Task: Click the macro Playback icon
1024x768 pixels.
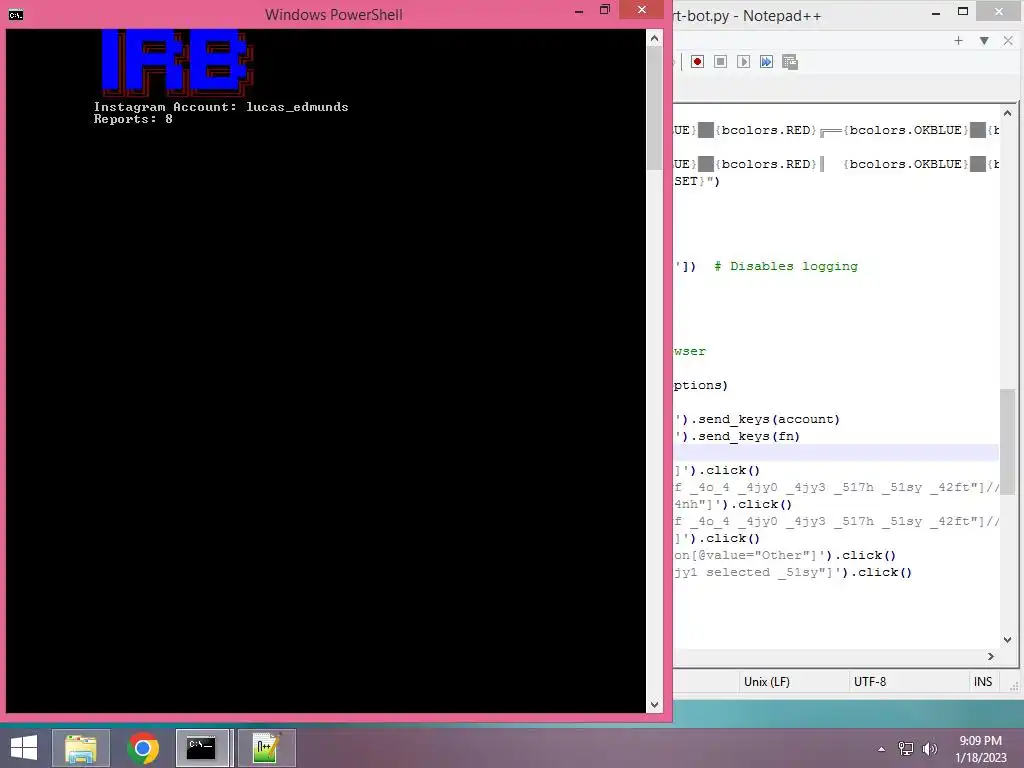Action: click(743, 61)
